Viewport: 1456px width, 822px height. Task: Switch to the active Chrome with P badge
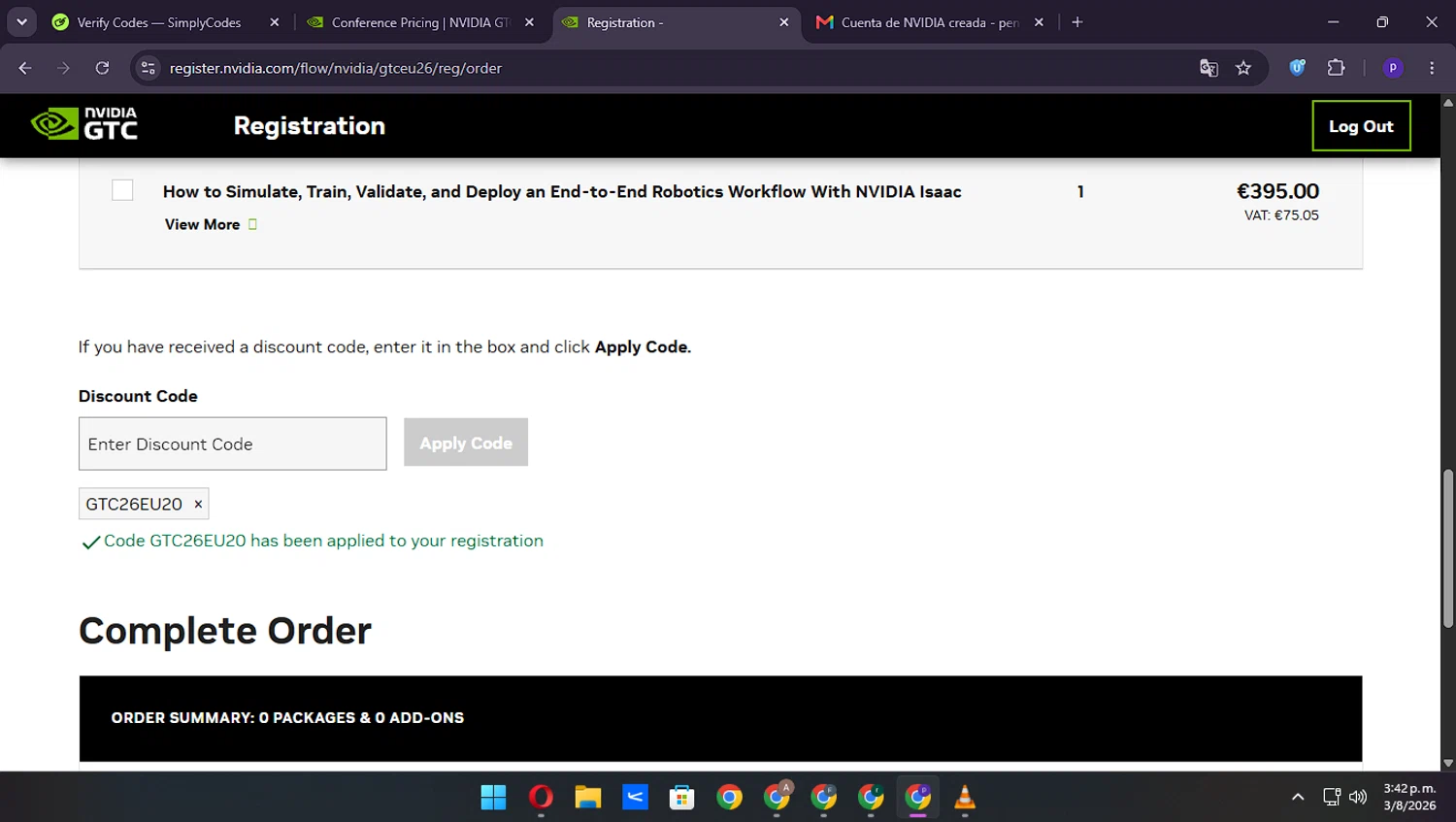pos(917,798)
